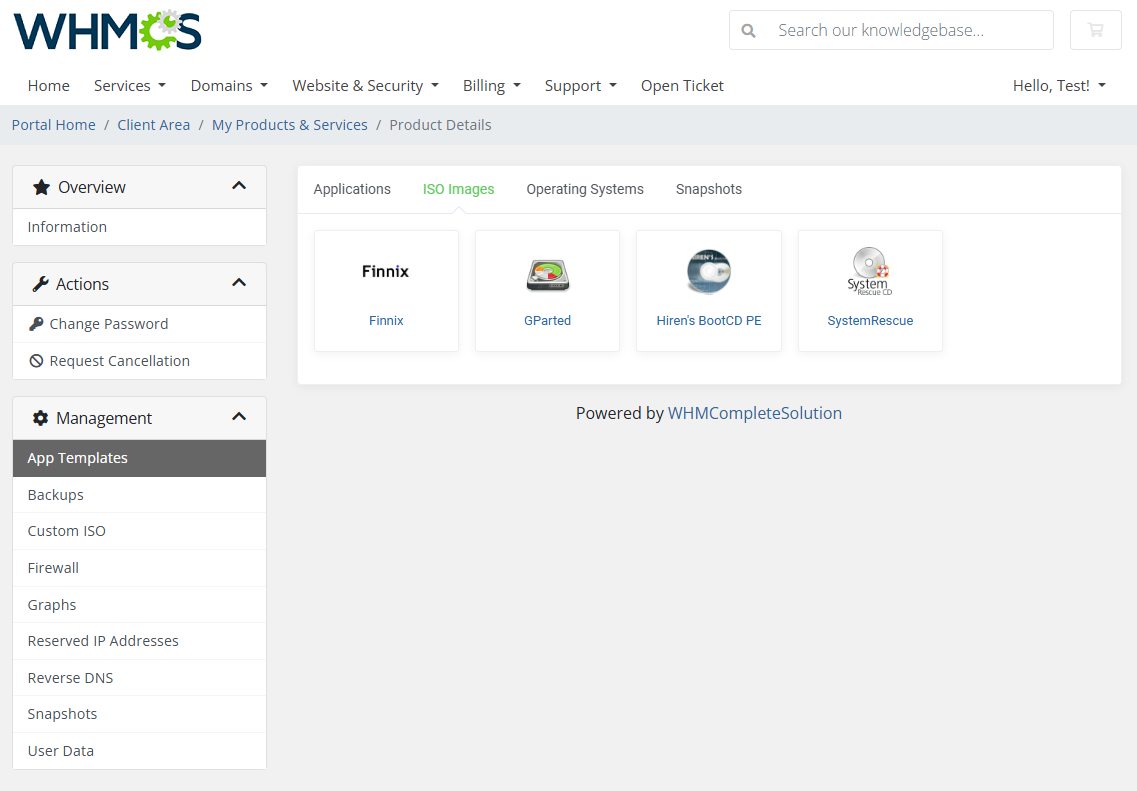Collapse the Overview panel chevron
The image size is (1137, 791).
(239, 186)
